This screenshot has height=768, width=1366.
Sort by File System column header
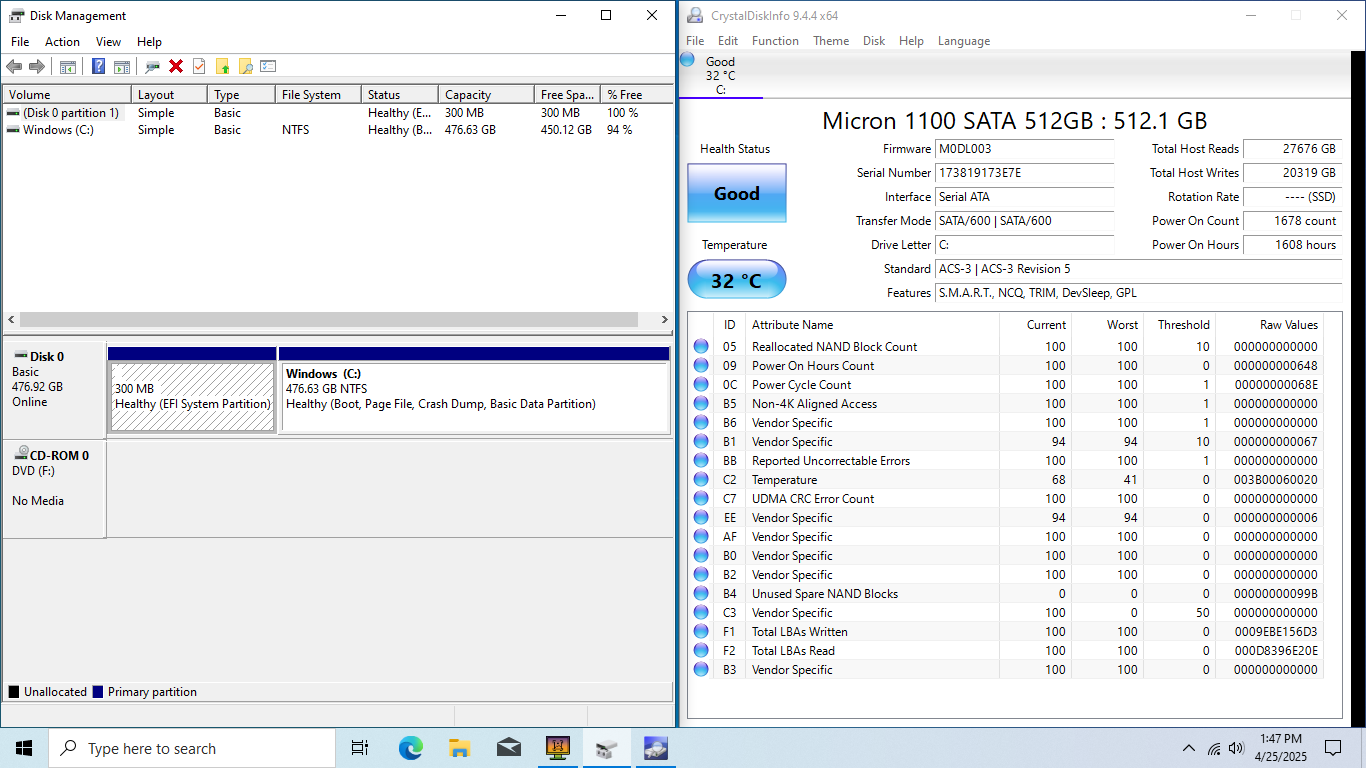318,95
